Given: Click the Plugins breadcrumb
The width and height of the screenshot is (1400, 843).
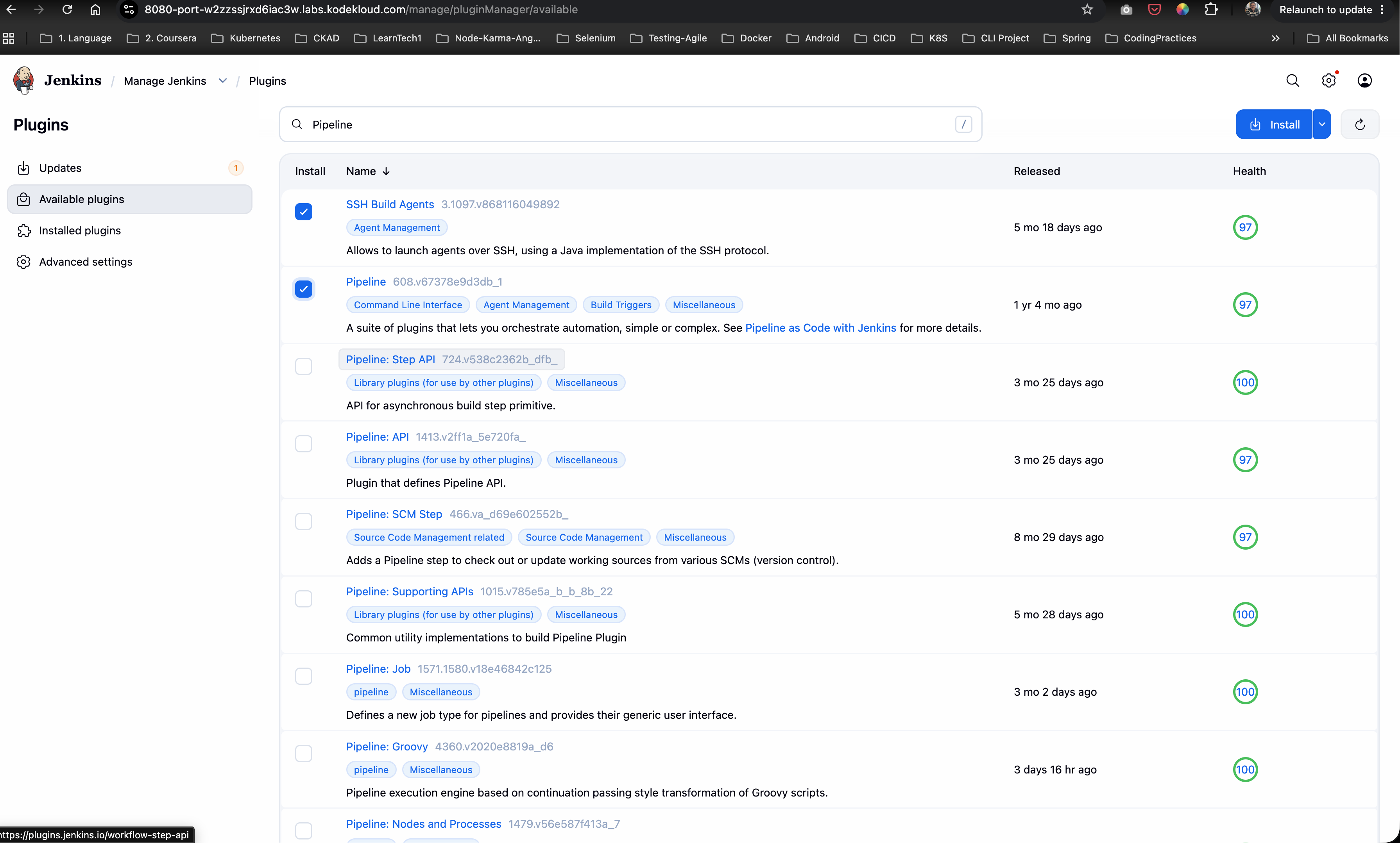Looking at the screenshot, I should (x=267, y=80).
